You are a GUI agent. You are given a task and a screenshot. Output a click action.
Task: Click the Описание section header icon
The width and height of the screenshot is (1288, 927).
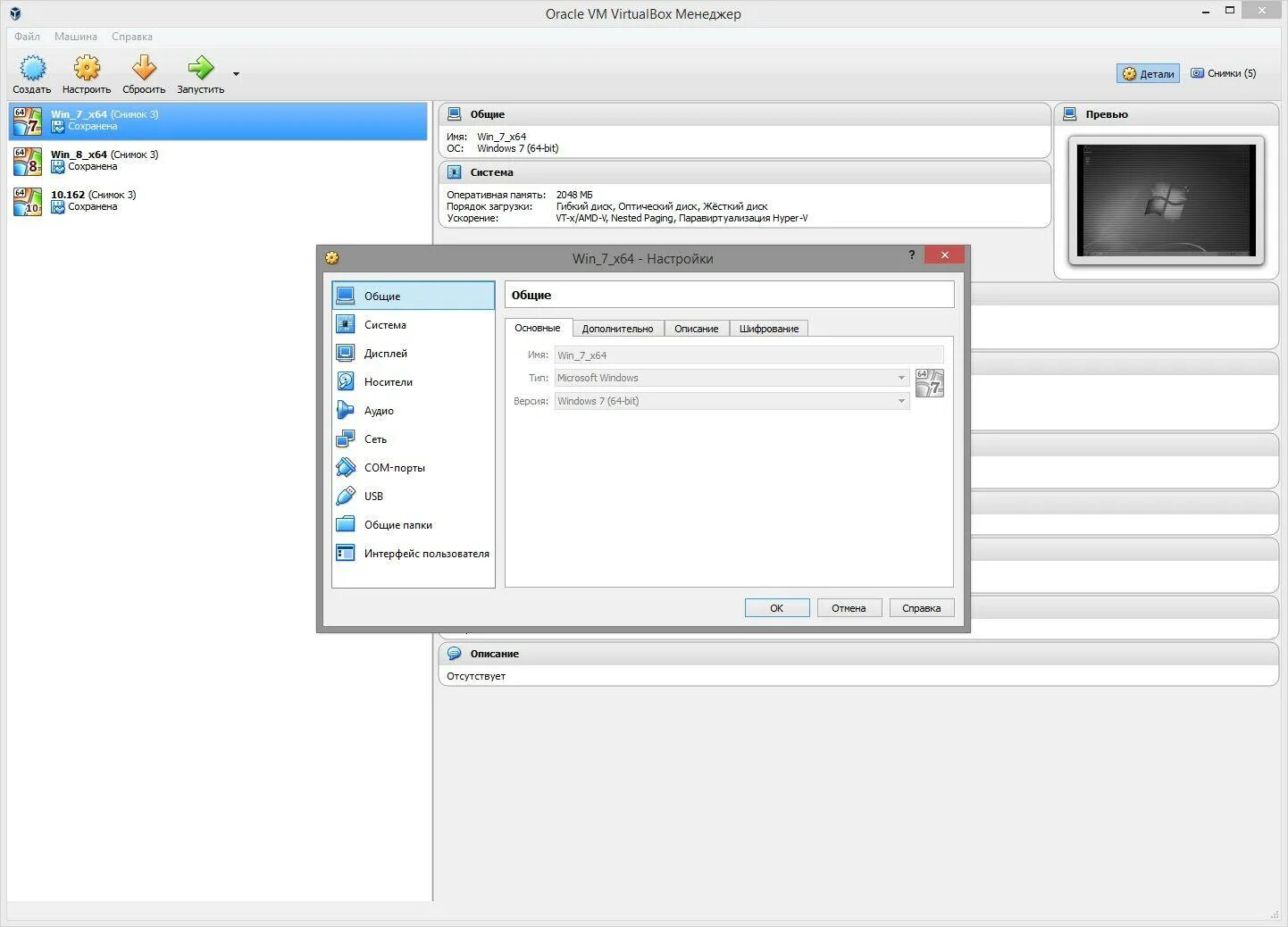[x=455, y=654]
